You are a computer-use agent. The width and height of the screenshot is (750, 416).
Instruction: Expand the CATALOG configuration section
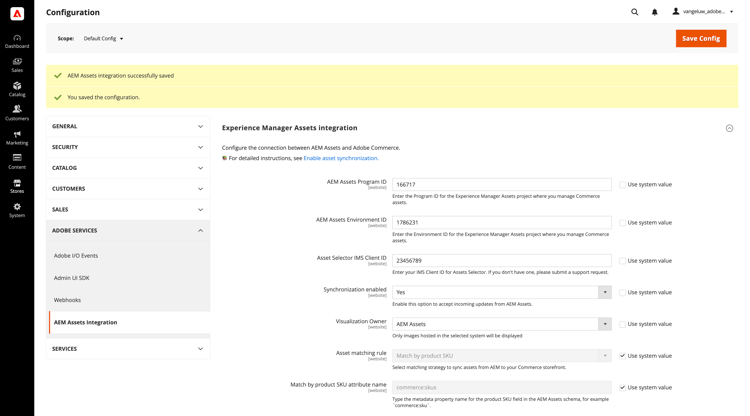(x=128, y=168)
